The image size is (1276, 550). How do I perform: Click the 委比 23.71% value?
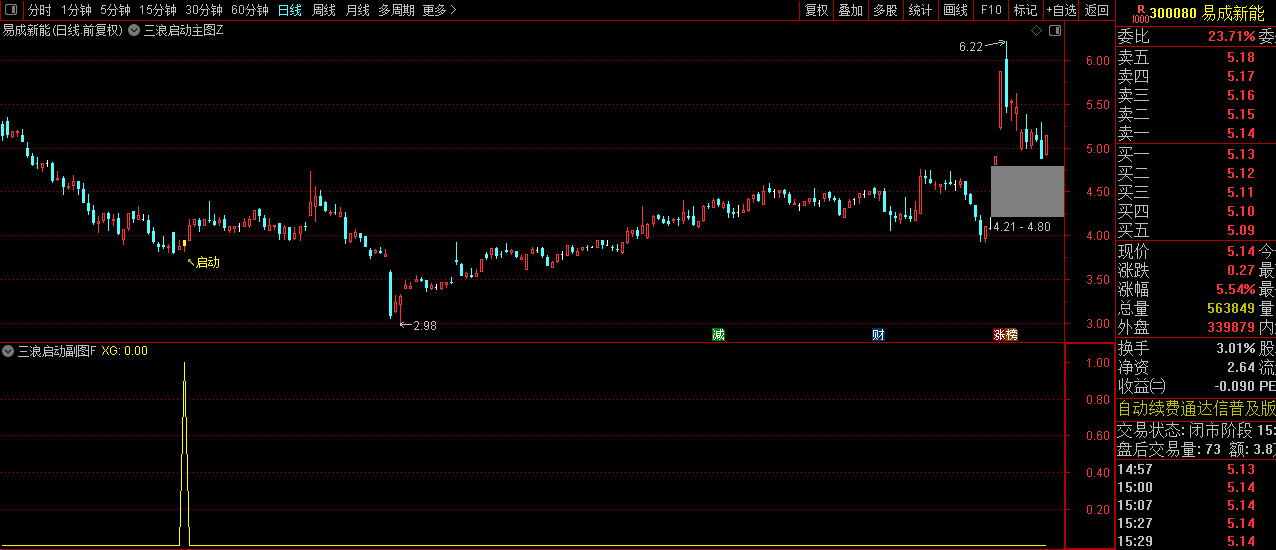(1231, 37)
